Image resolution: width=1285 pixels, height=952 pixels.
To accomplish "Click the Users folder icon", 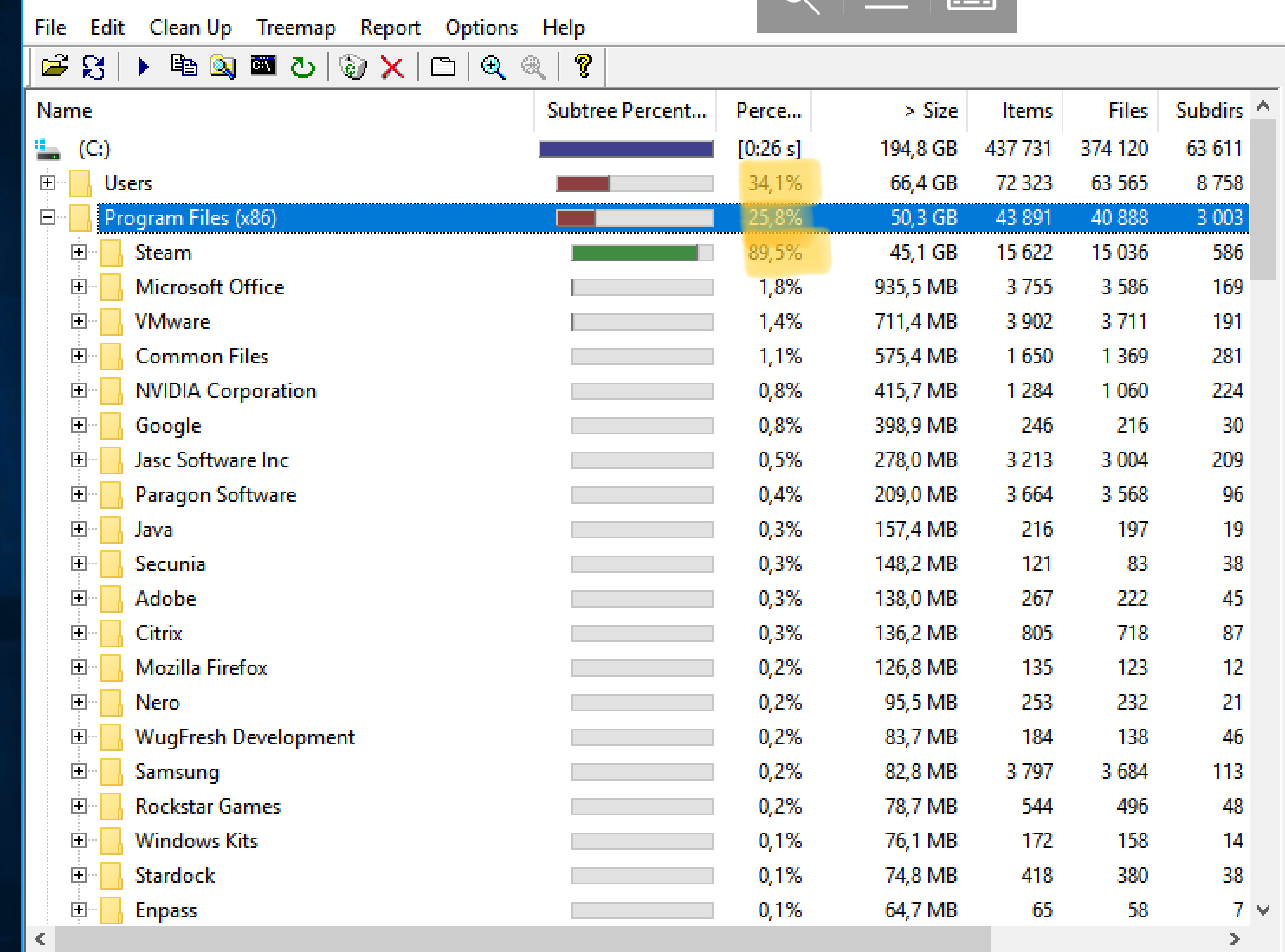I will (x=80, y=183).
